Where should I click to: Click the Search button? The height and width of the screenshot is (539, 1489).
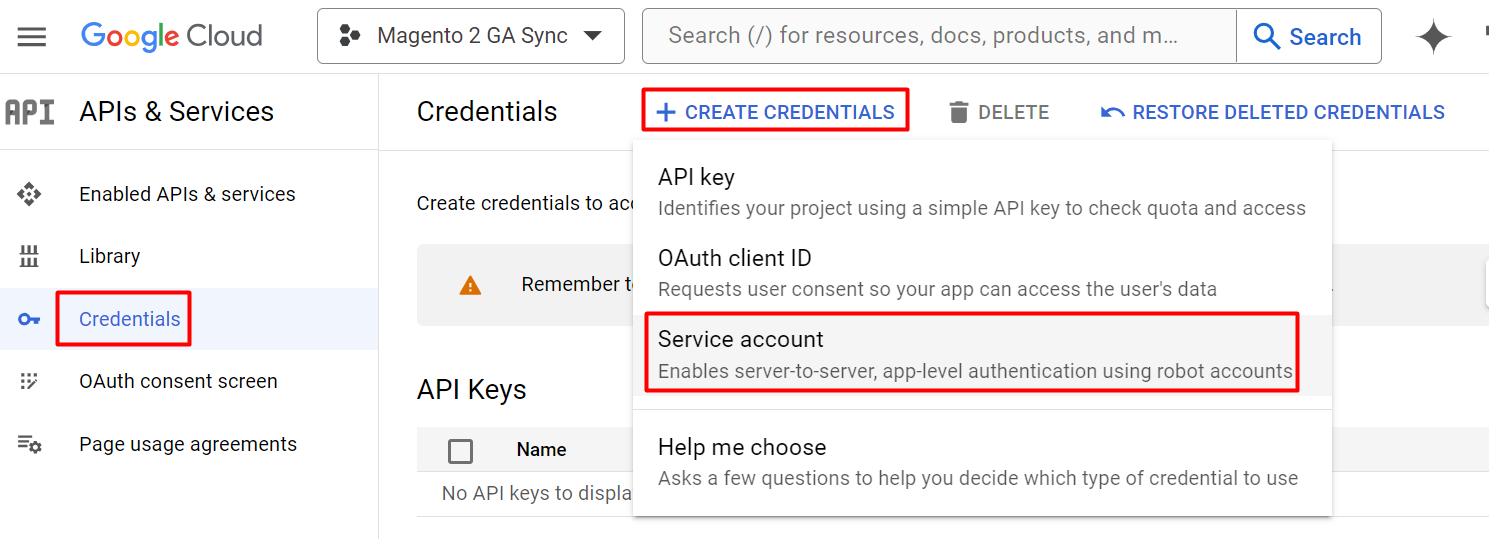coord(1308,37)
